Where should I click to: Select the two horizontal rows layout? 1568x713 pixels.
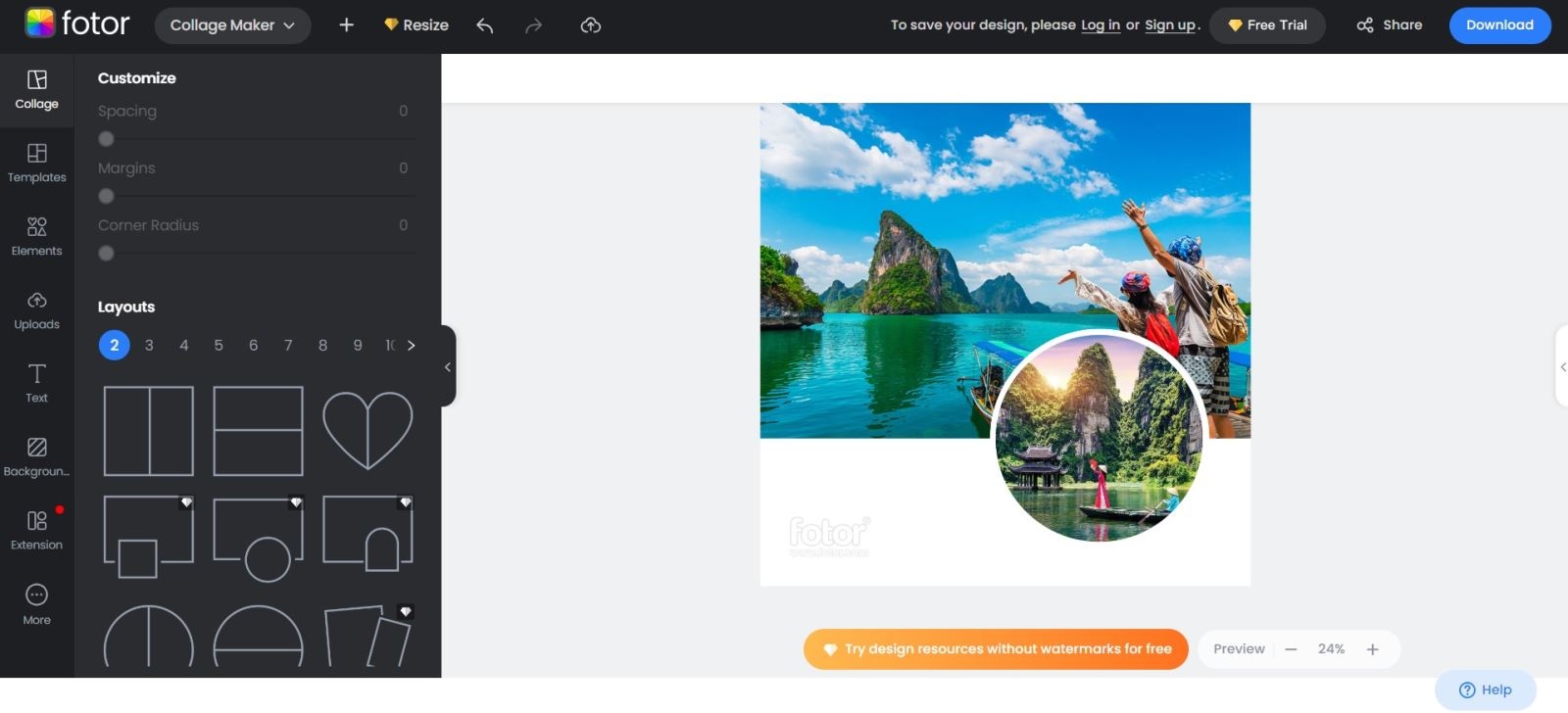pyautogui.click(x=258, y=431)
